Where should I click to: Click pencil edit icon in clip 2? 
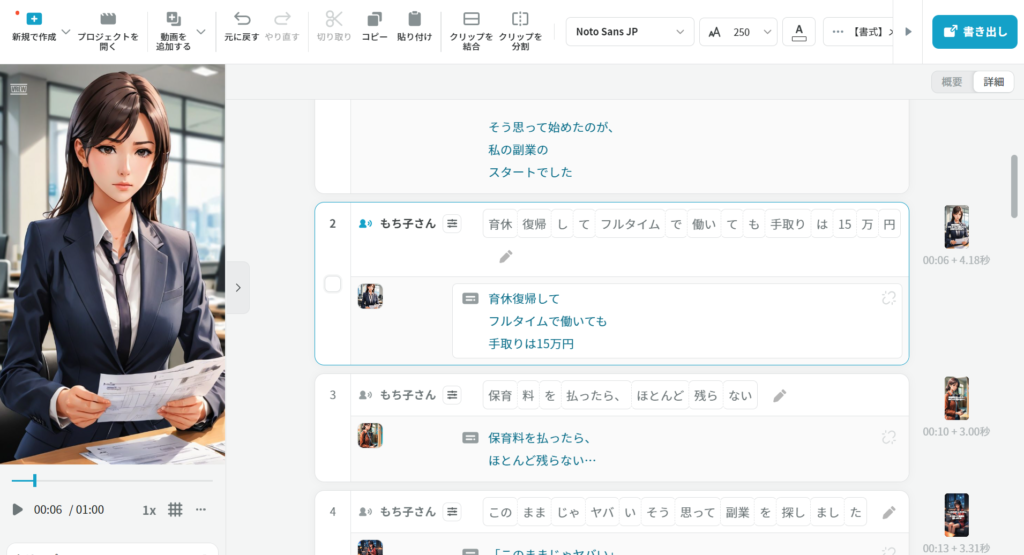coord(506,257)
